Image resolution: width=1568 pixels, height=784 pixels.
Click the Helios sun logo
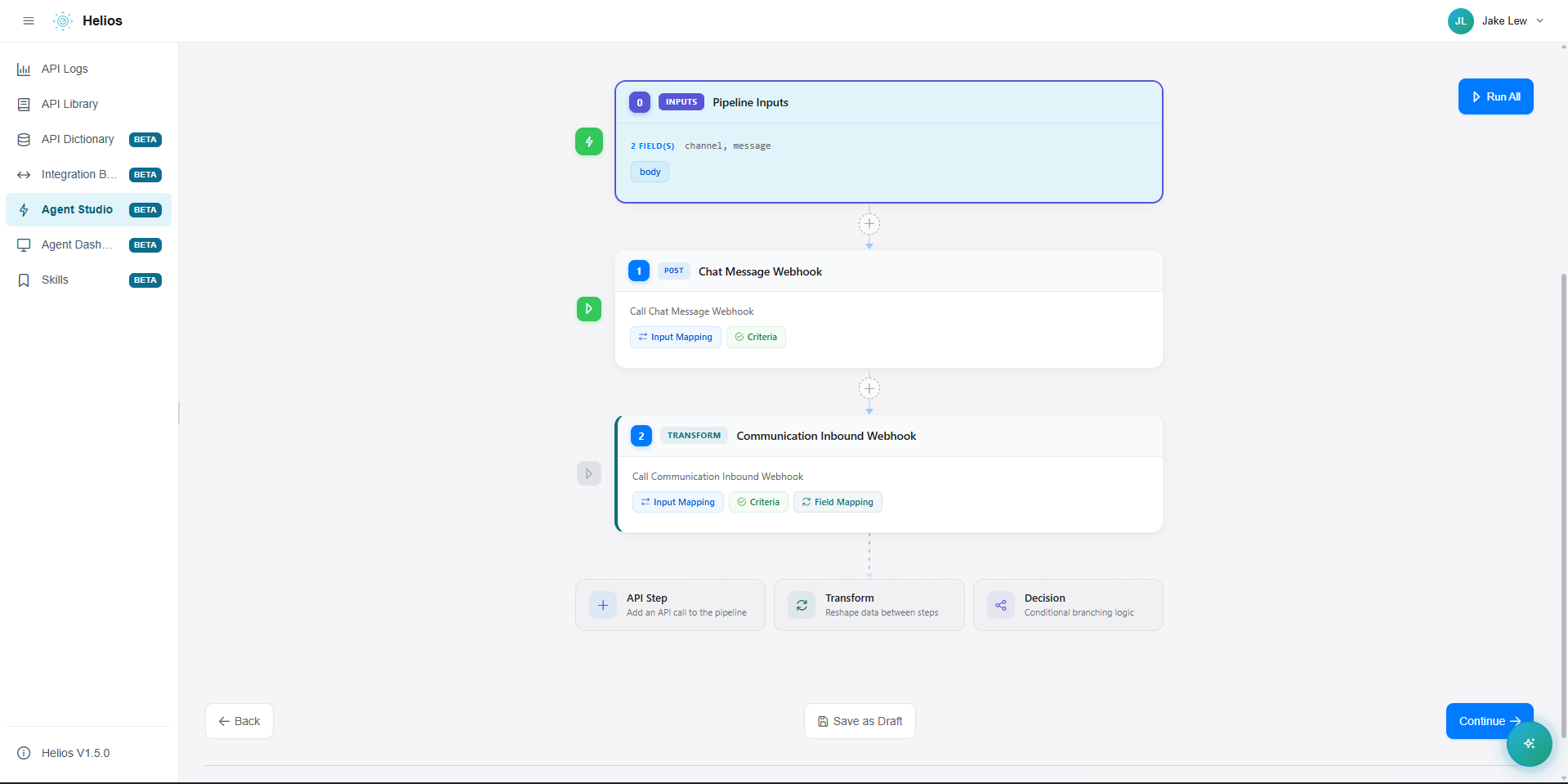63,21
